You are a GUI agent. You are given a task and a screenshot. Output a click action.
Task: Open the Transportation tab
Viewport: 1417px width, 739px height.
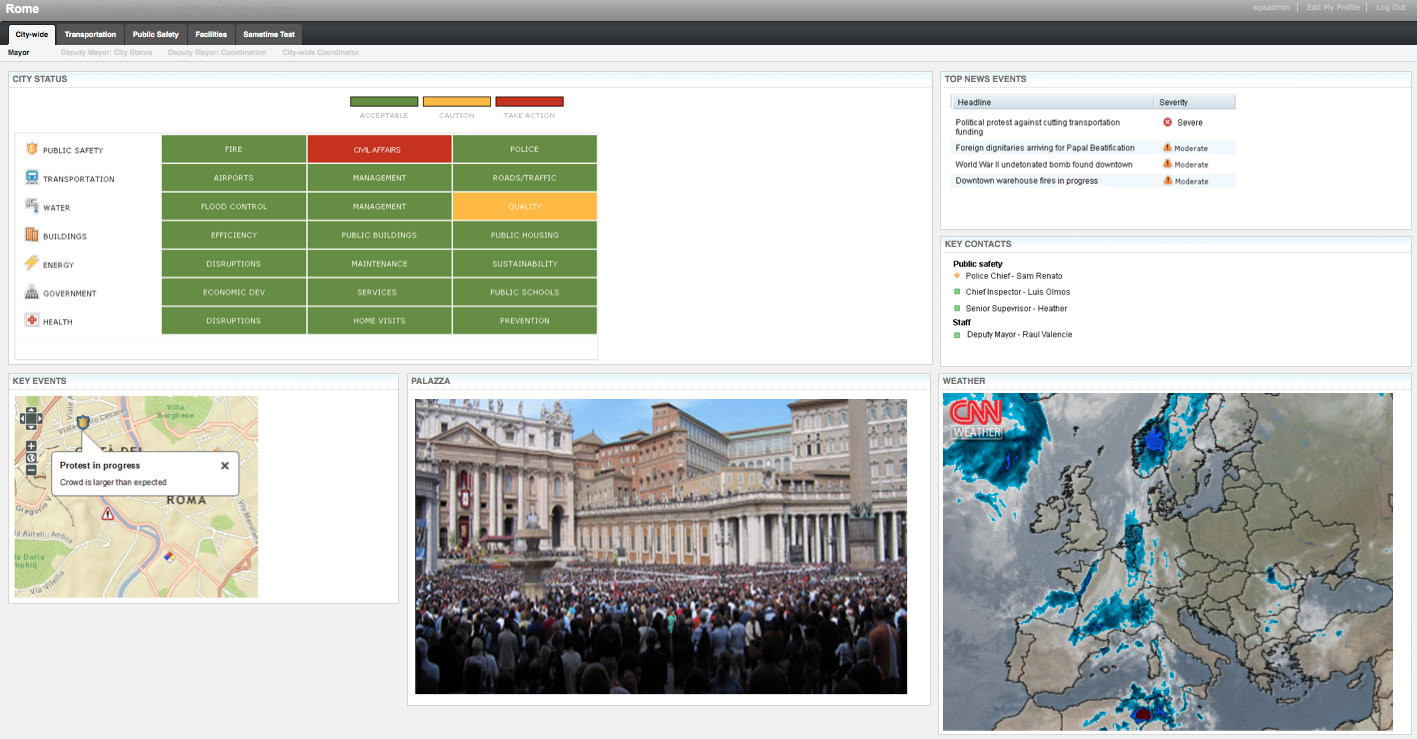[x=90, y=34]
